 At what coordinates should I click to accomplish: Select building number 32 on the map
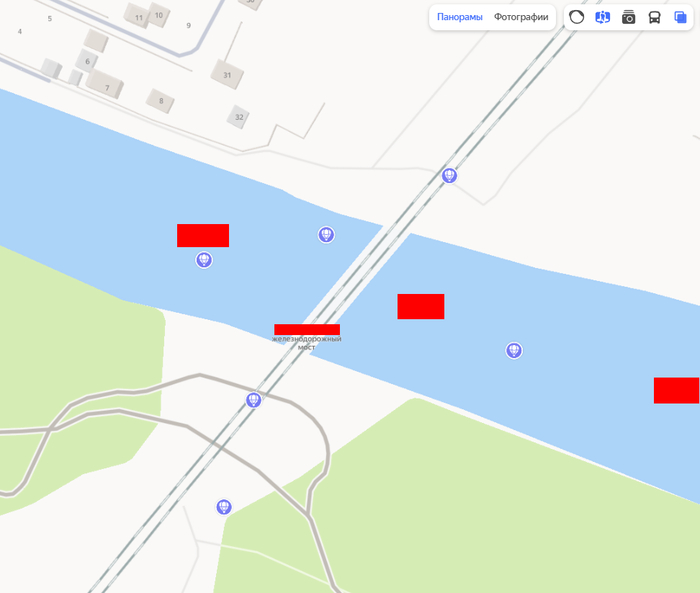[239, 117]
